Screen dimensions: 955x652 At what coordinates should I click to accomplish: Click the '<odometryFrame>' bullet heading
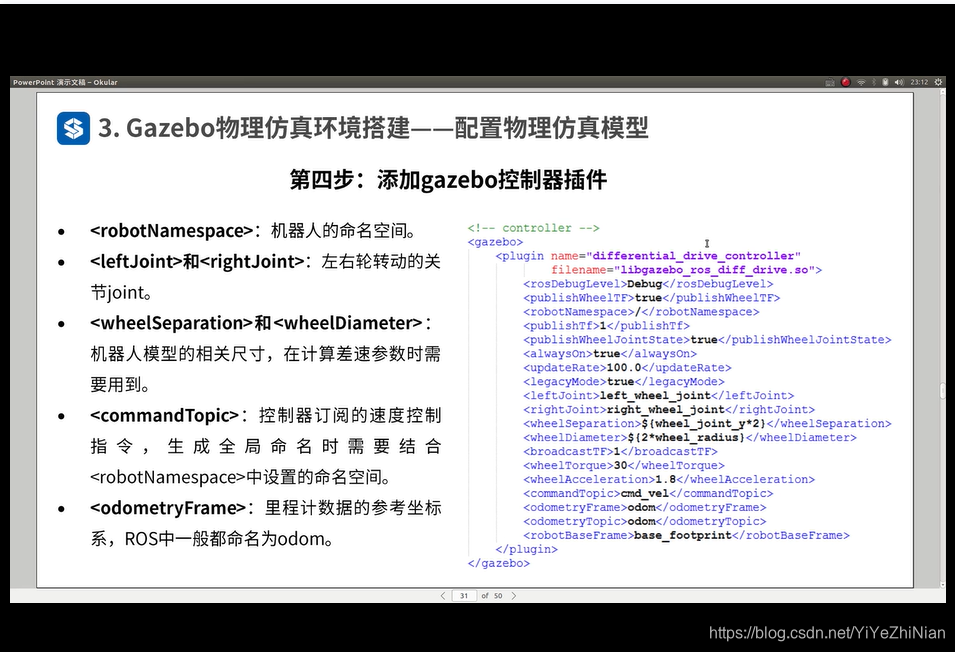tap(168, 508)
